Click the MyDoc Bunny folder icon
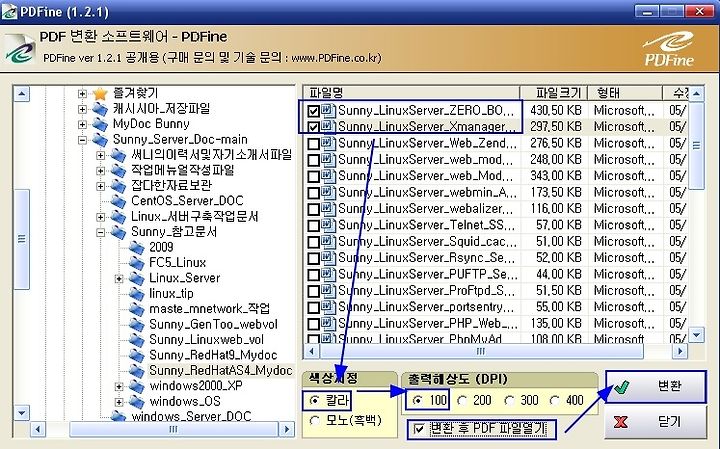 coord(100,124)
